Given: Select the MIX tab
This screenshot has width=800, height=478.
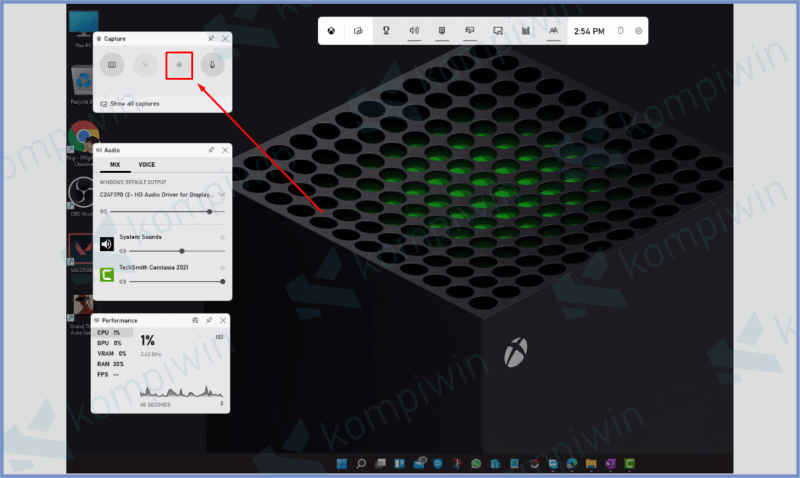Looking at the screenshot, I should pos(115,165).
